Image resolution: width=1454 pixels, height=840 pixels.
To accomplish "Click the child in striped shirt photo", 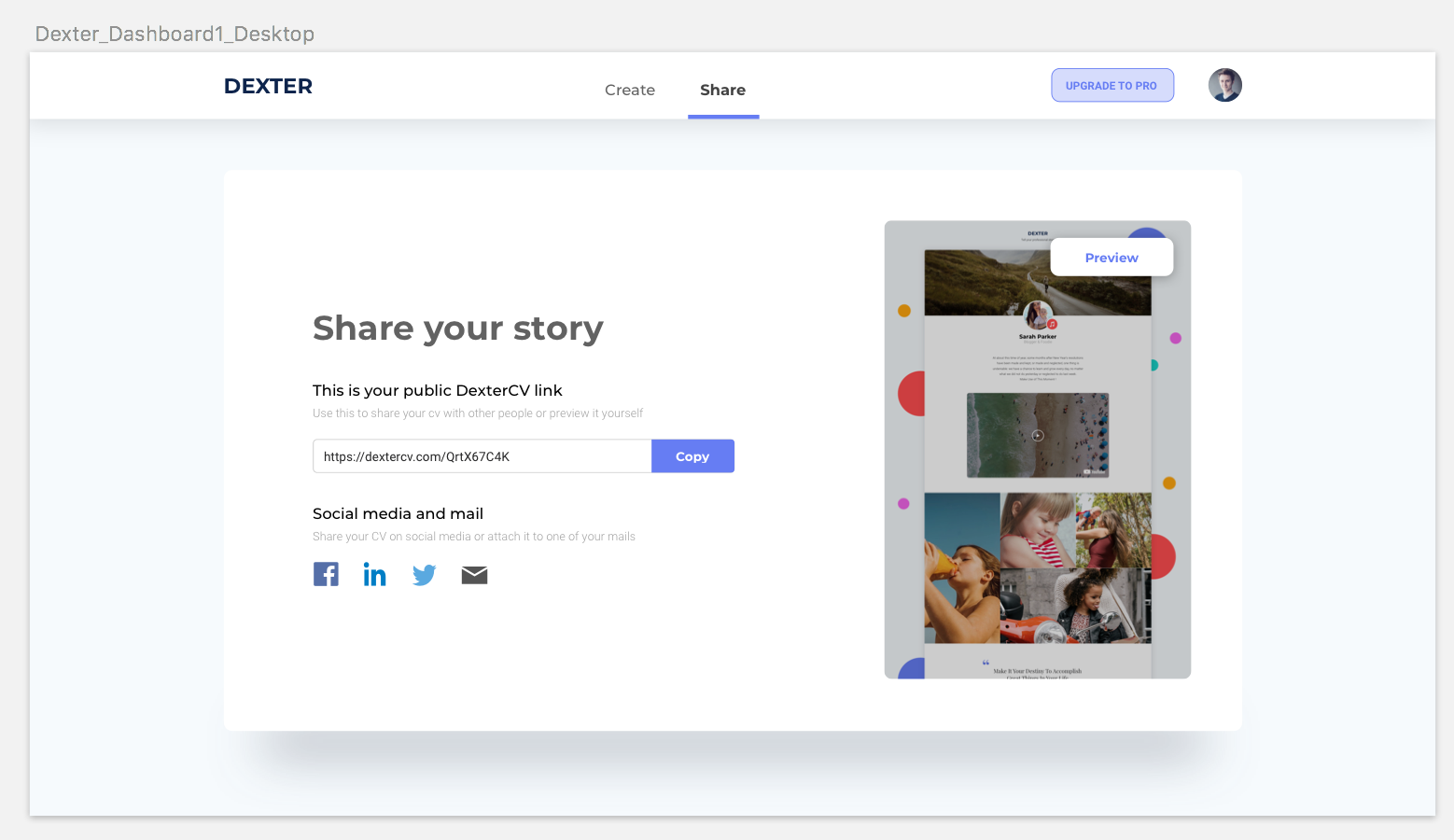I will tap(1038, 530).
